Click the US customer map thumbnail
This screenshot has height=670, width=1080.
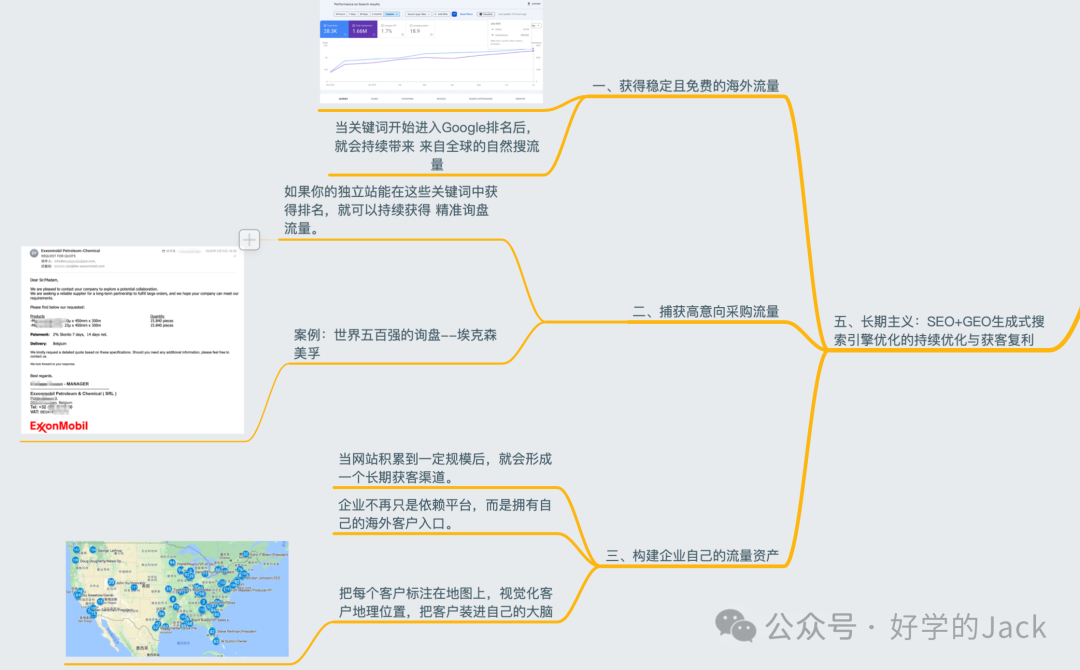point(175,600)
